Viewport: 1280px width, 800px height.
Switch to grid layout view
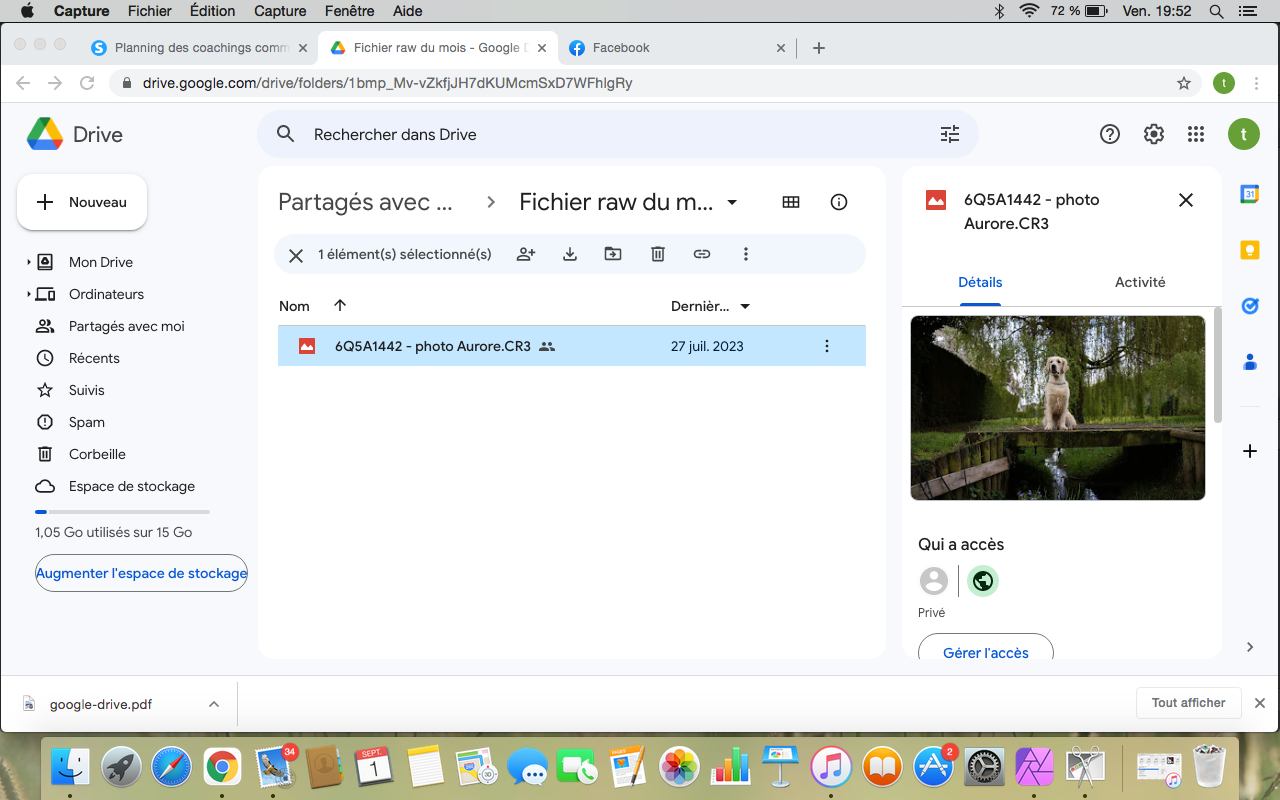tap(791, 202)
